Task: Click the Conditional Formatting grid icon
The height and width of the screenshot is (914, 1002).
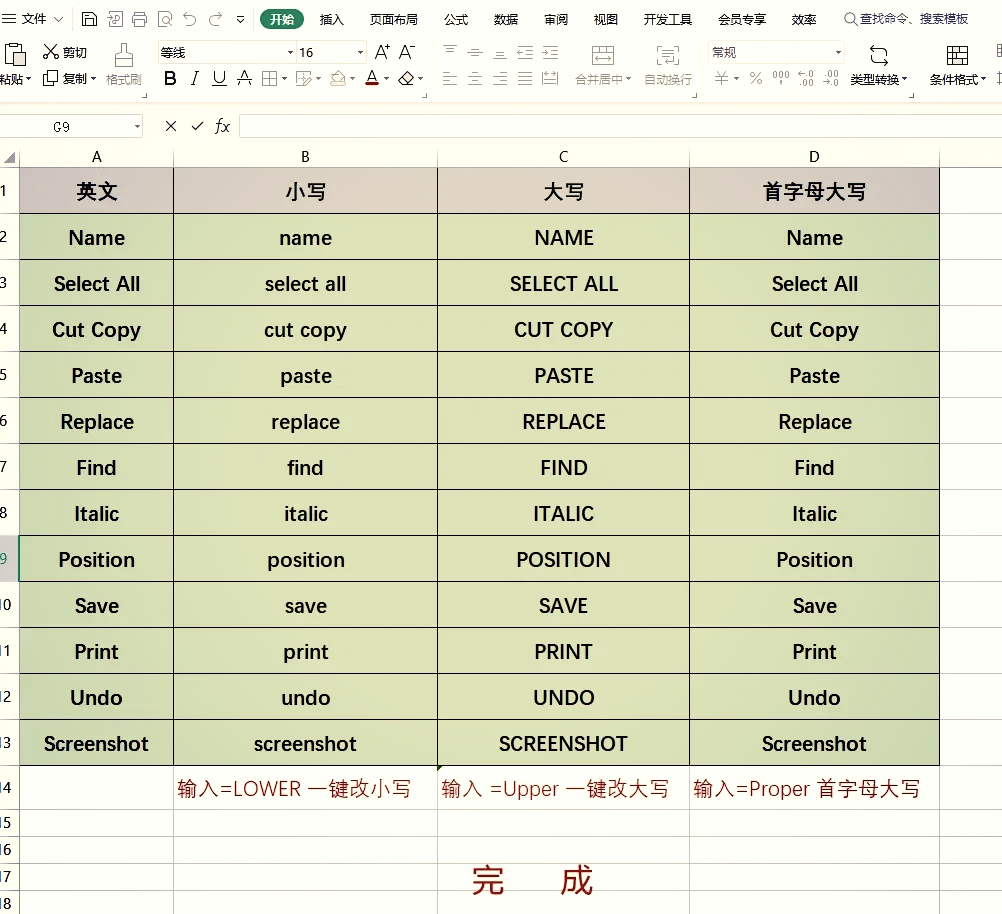Action: pos(957,56)
